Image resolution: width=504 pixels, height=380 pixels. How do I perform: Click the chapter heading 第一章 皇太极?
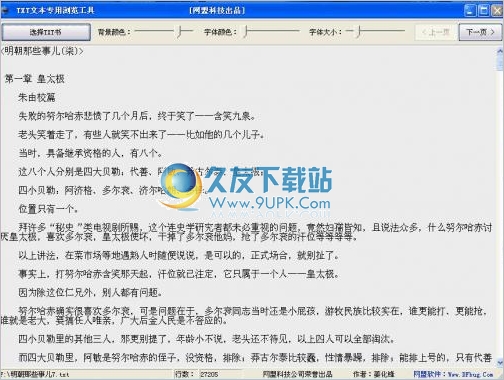[x=35, y=79]
